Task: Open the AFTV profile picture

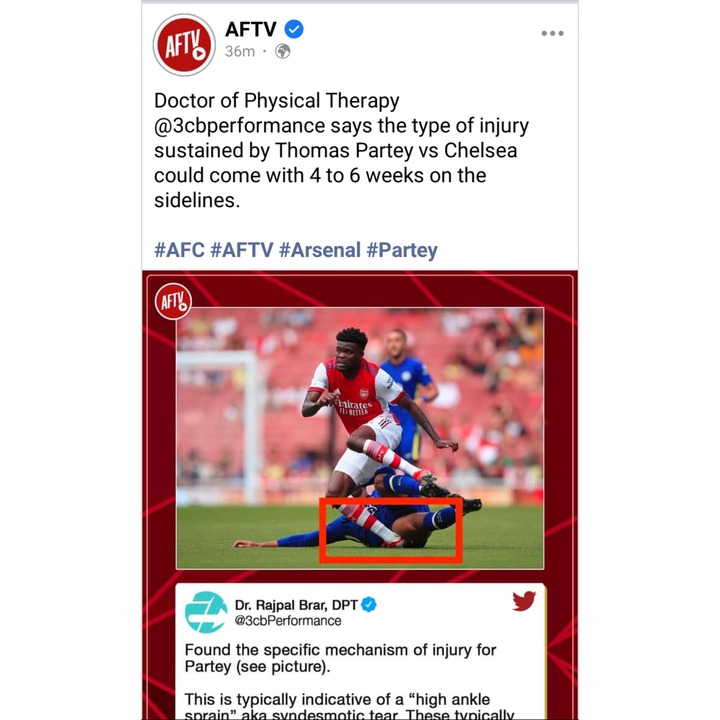Action: click(184, 45)
